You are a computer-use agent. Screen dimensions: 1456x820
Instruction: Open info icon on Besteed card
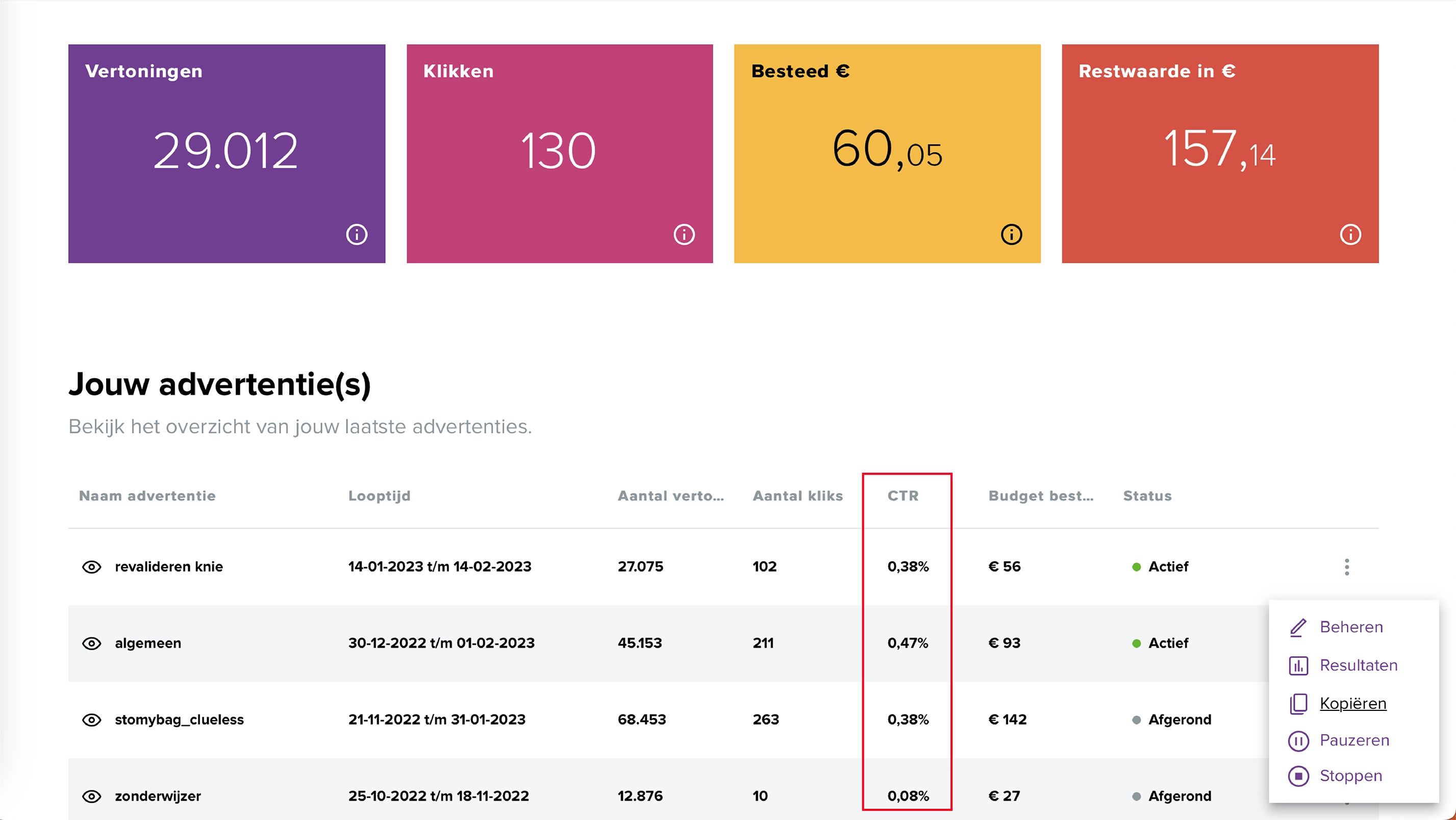click(1011, 234)
